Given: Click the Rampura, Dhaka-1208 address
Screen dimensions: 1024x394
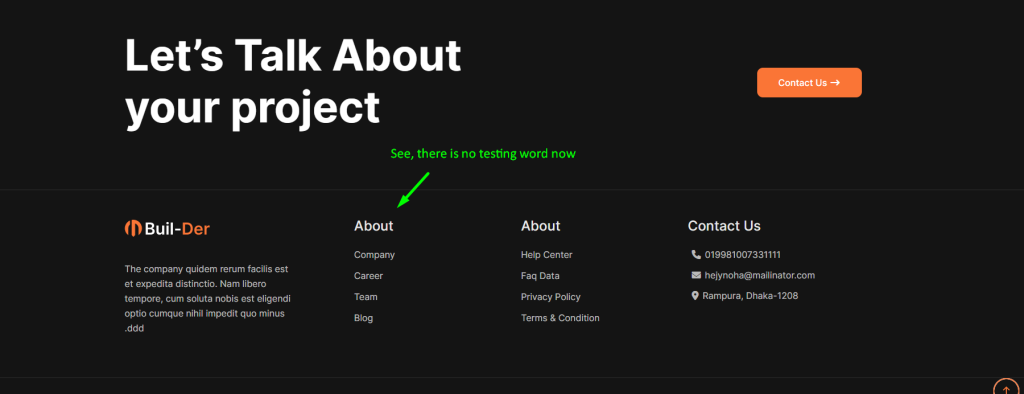Looking at the screenshot, I should [x=750, y=296].
